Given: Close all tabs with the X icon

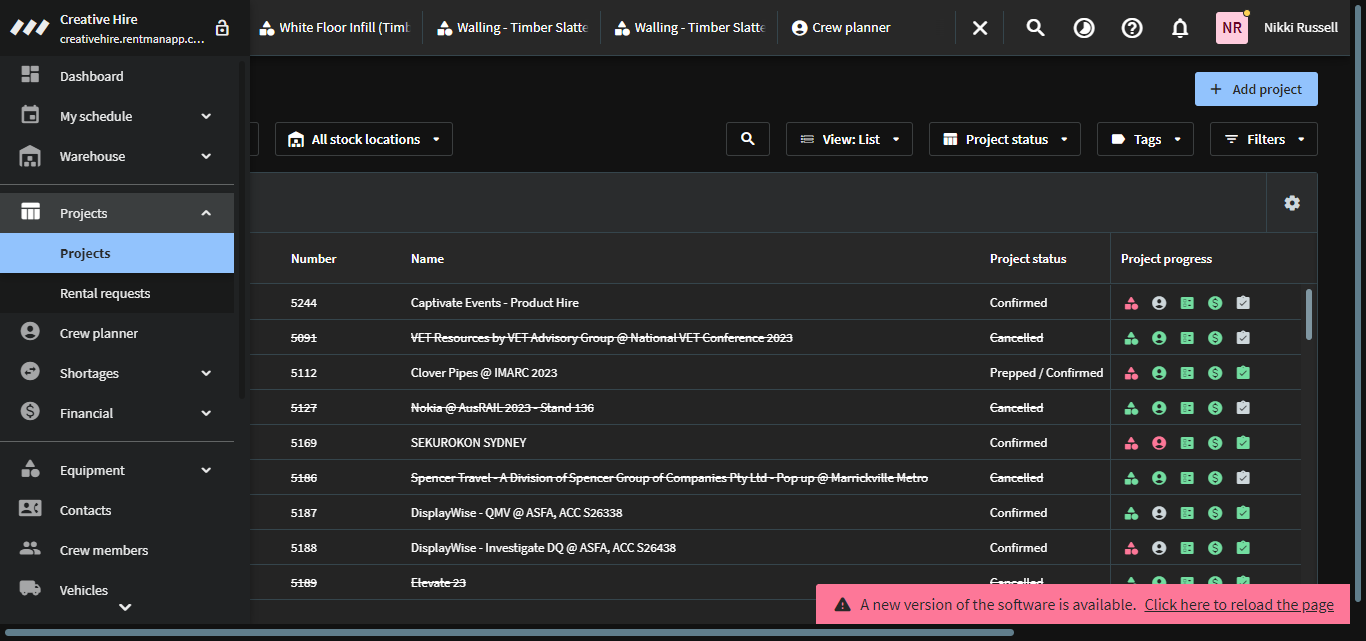Looking at the screenshot, I should (980, 28).
